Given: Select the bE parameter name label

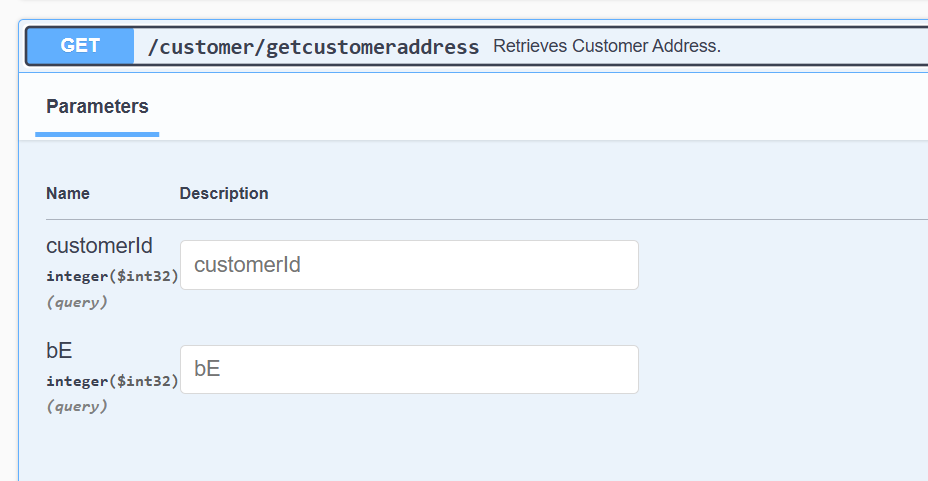Looking at the screenshot, I should tap(59, 350).
